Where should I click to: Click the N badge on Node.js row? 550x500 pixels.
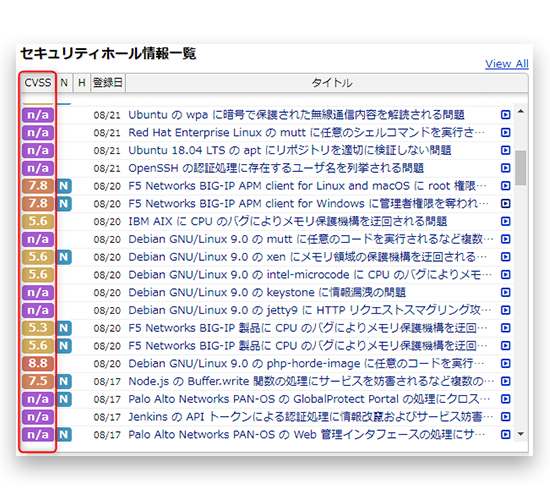64,381
